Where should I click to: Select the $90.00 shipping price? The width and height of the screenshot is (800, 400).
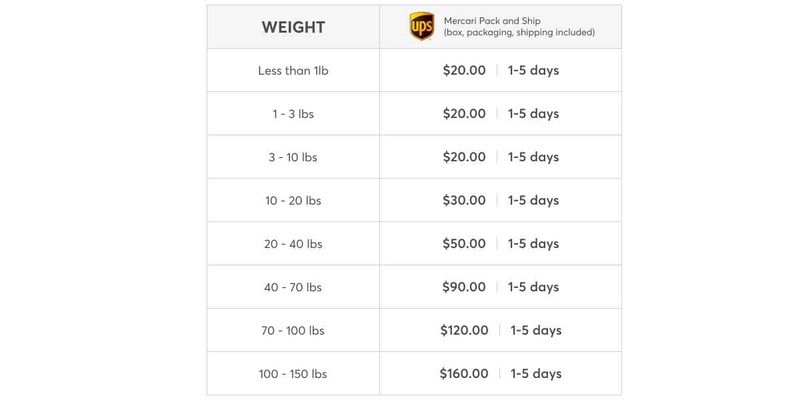pos(464,287)
